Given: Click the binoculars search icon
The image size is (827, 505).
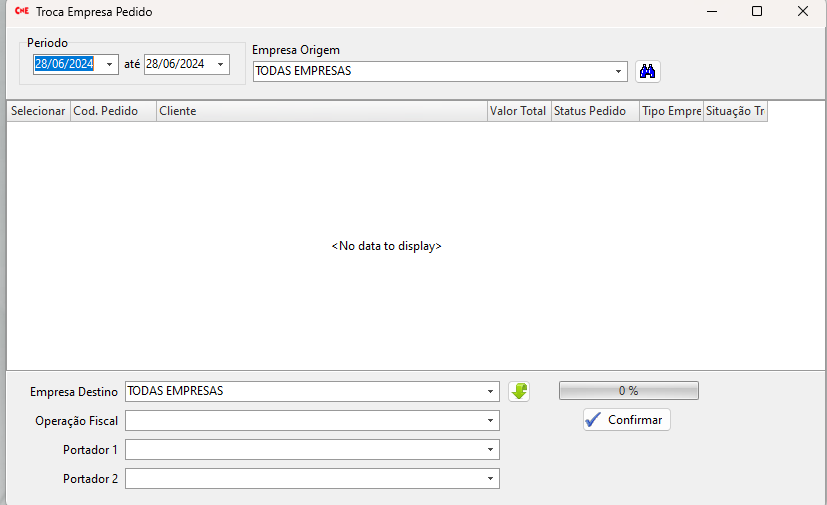Looking at the screenshot, I should pyautogui.click(x=648, y=71).
